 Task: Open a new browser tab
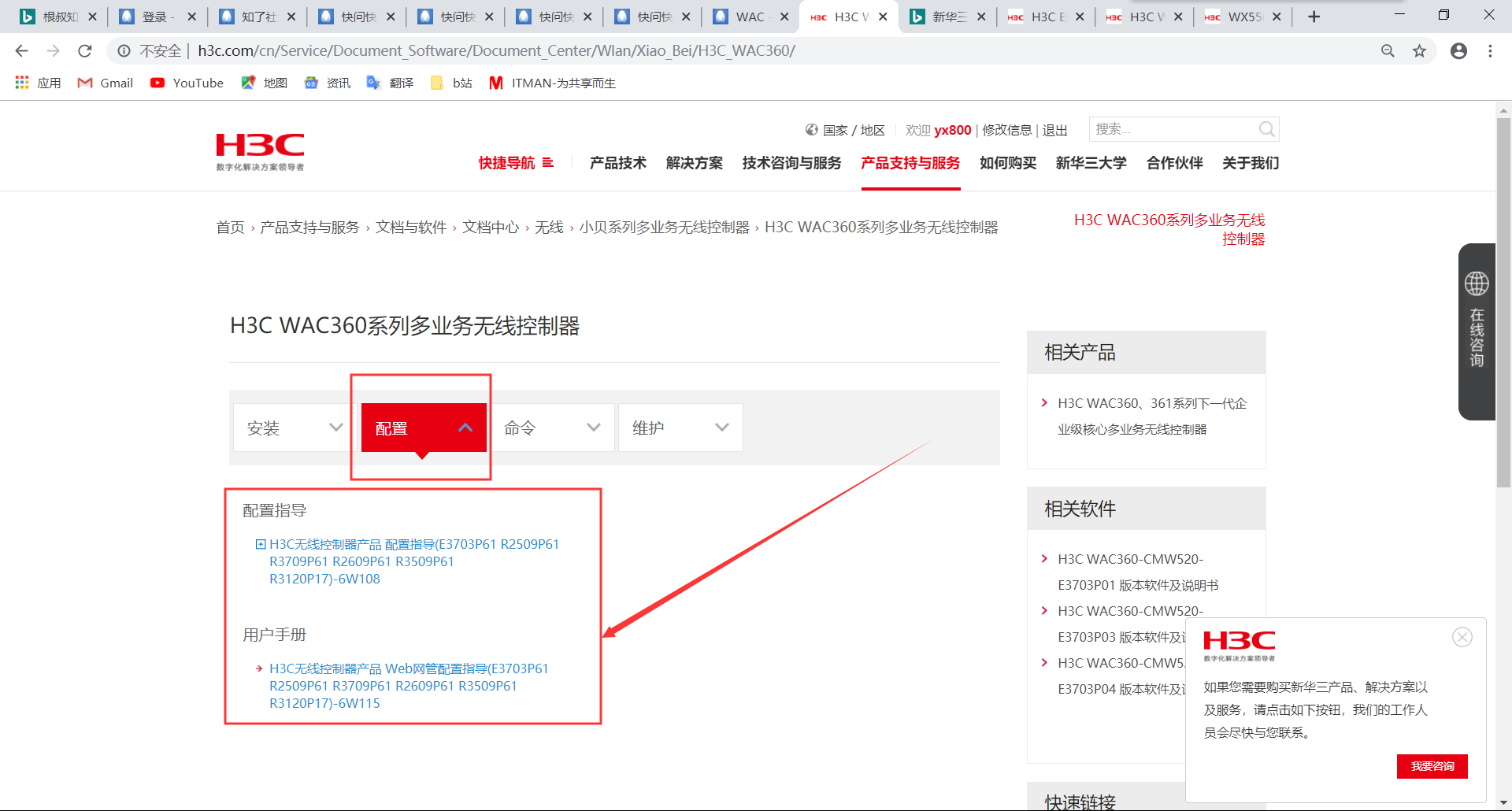pos(1314,17)
